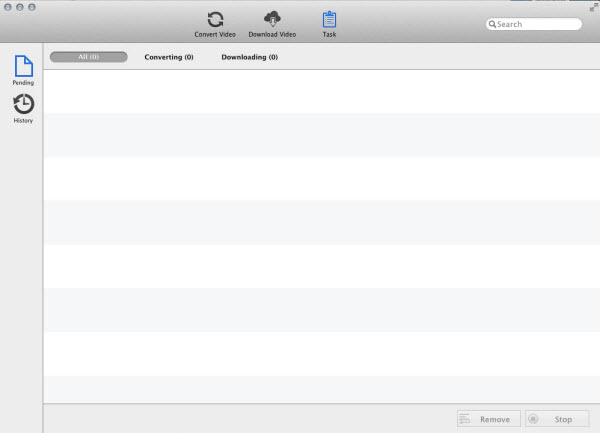Switch to the Converting (0) tab

(169, 57)
